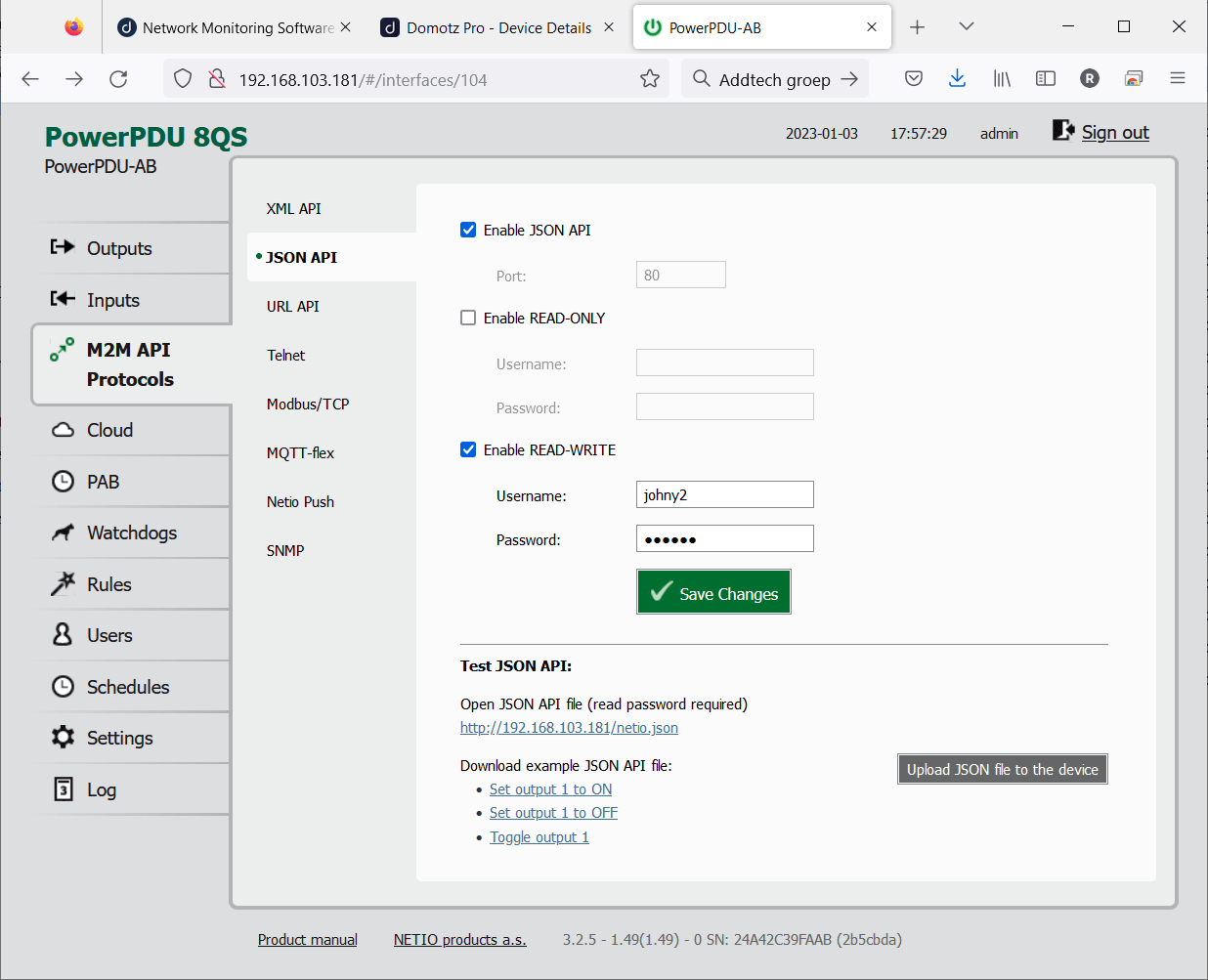The image size is (1208, 980).
Task: Toggle Enable JSON API checkbox
Action: pyautogui.click(x=468, y=230)
